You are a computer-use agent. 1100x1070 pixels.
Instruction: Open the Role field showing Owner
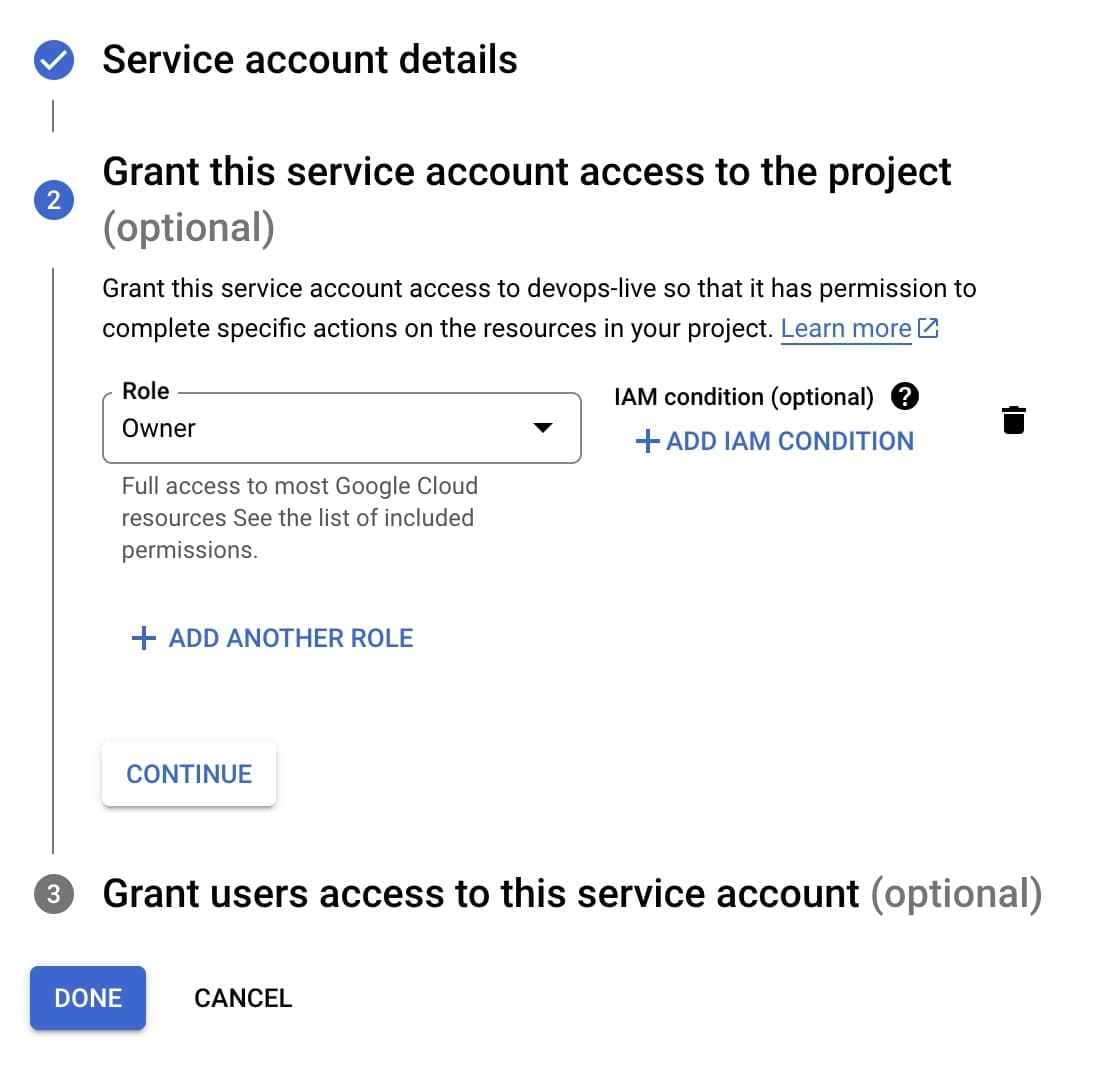point(320,428)
